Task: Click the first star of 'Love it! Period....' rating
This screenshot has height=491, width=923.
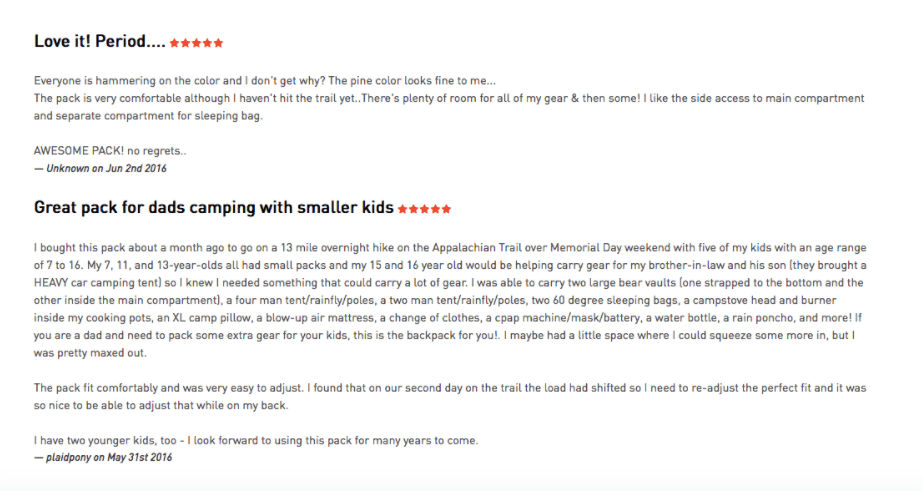Action: pyautogui.click(x=174, y=43)
